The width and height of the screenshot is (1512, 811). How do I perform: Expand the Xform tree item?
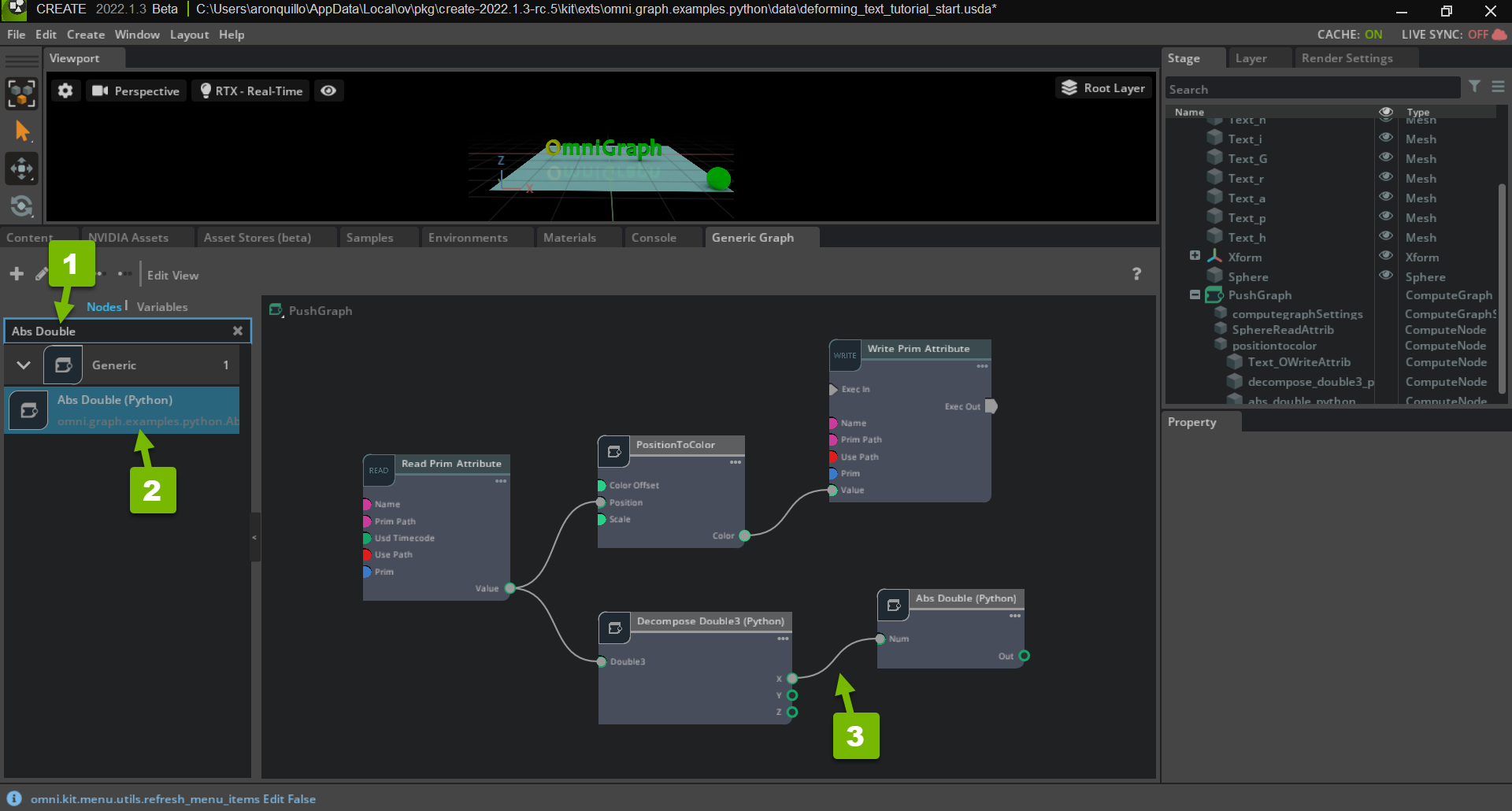click(1195, 256)
